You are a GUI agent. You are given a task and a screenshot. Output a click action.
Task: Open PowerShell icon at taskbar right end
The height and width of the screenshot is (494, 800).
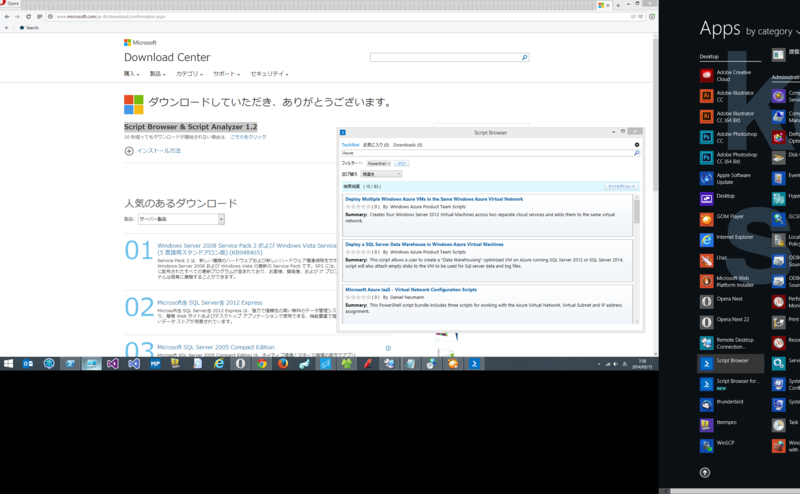(474, 364)
